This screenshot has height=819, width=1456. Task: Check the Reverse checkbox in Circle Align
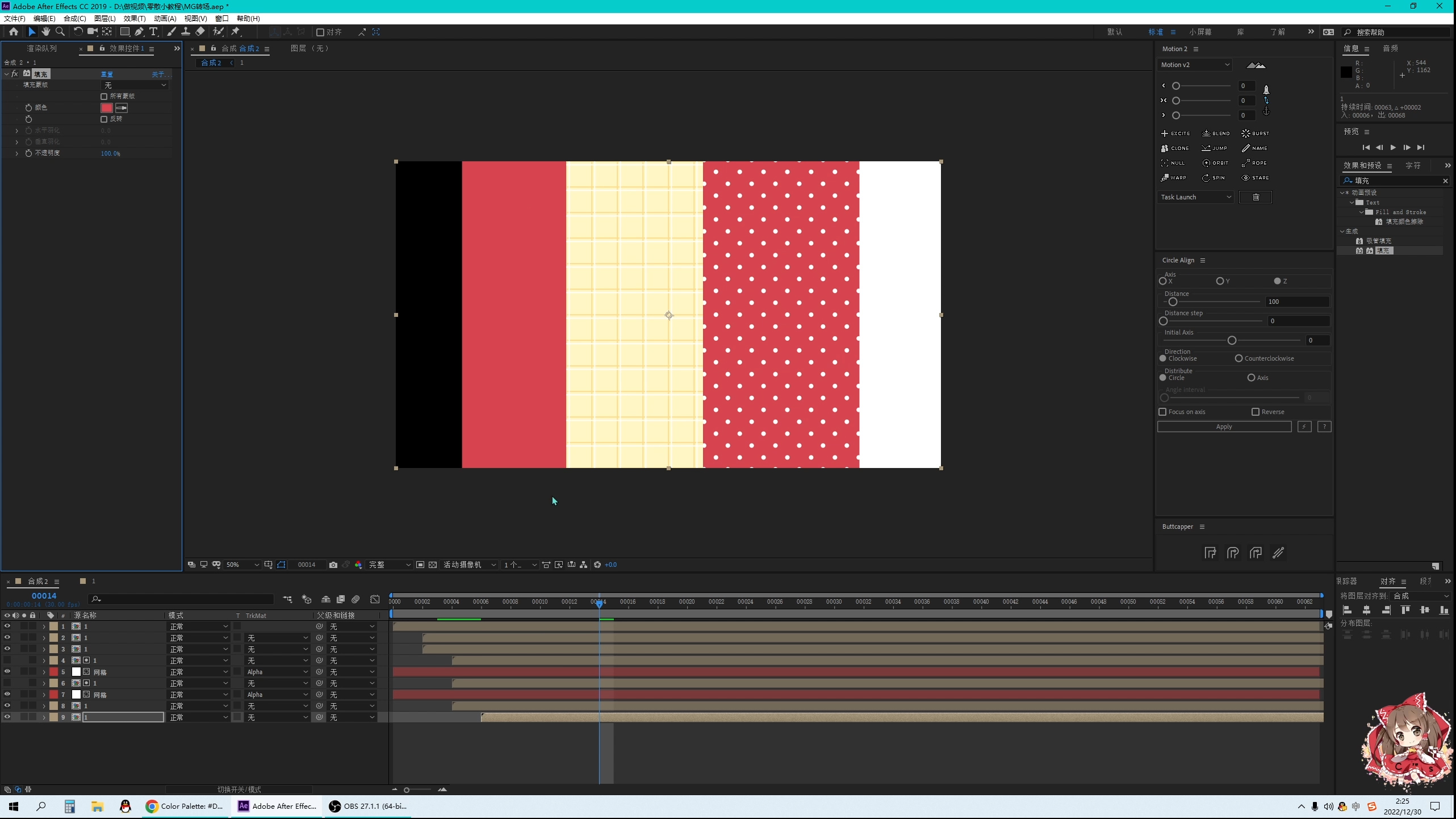[1256, 412]
